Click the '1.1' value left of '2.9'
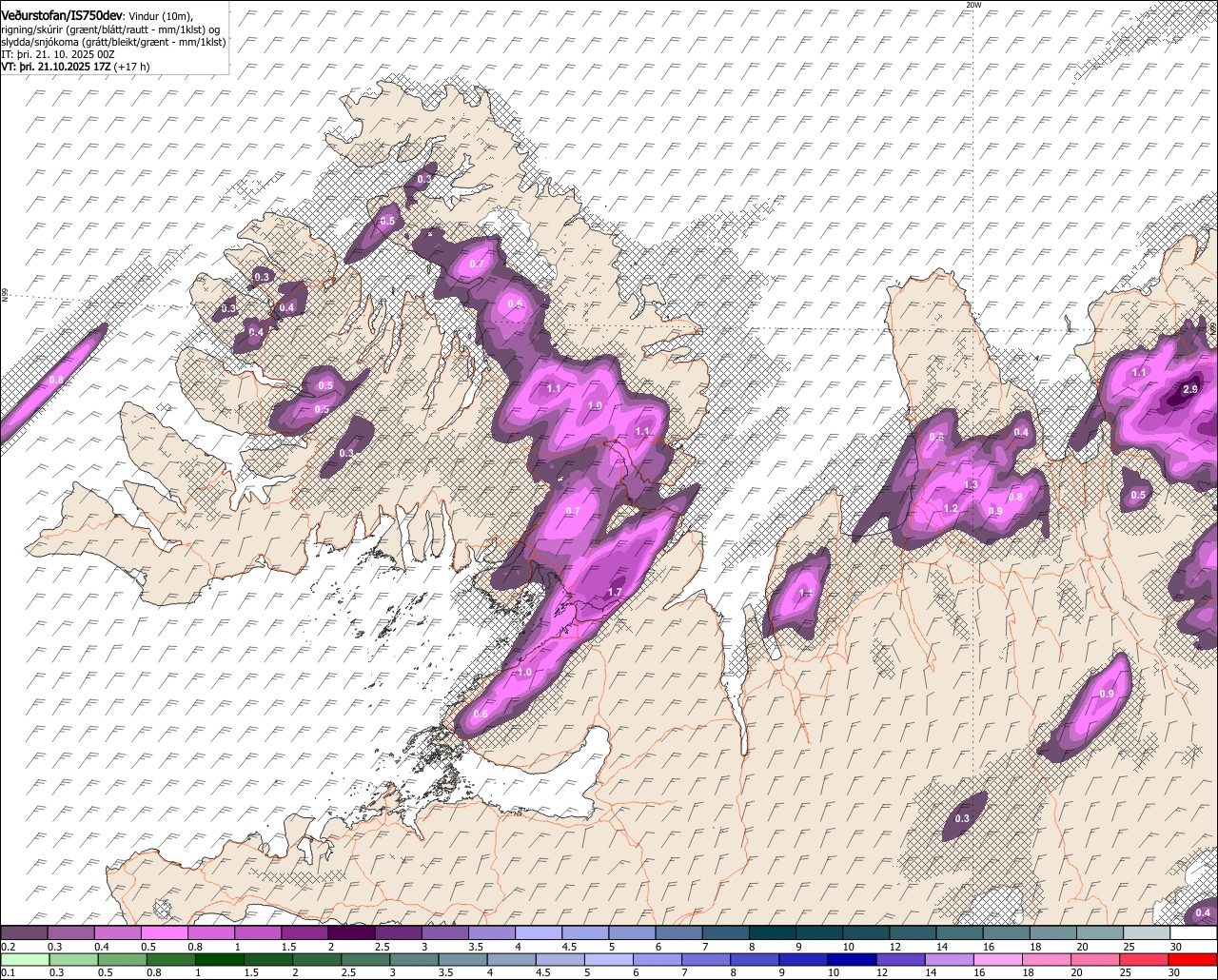The image size is (1218, 980). 1139,373
